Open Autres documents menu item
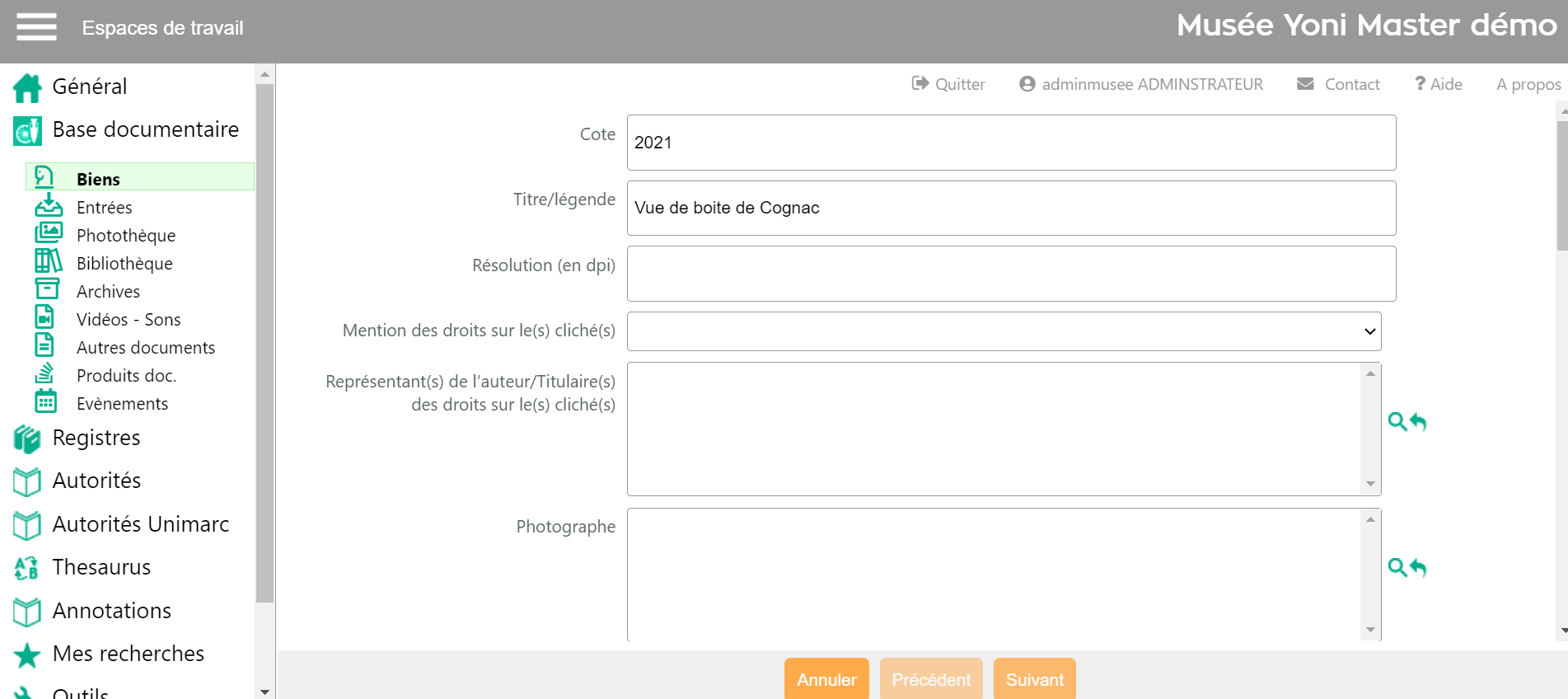This screenshot has width=1568, height=699. pyautogui.click(x=145, y=348)
